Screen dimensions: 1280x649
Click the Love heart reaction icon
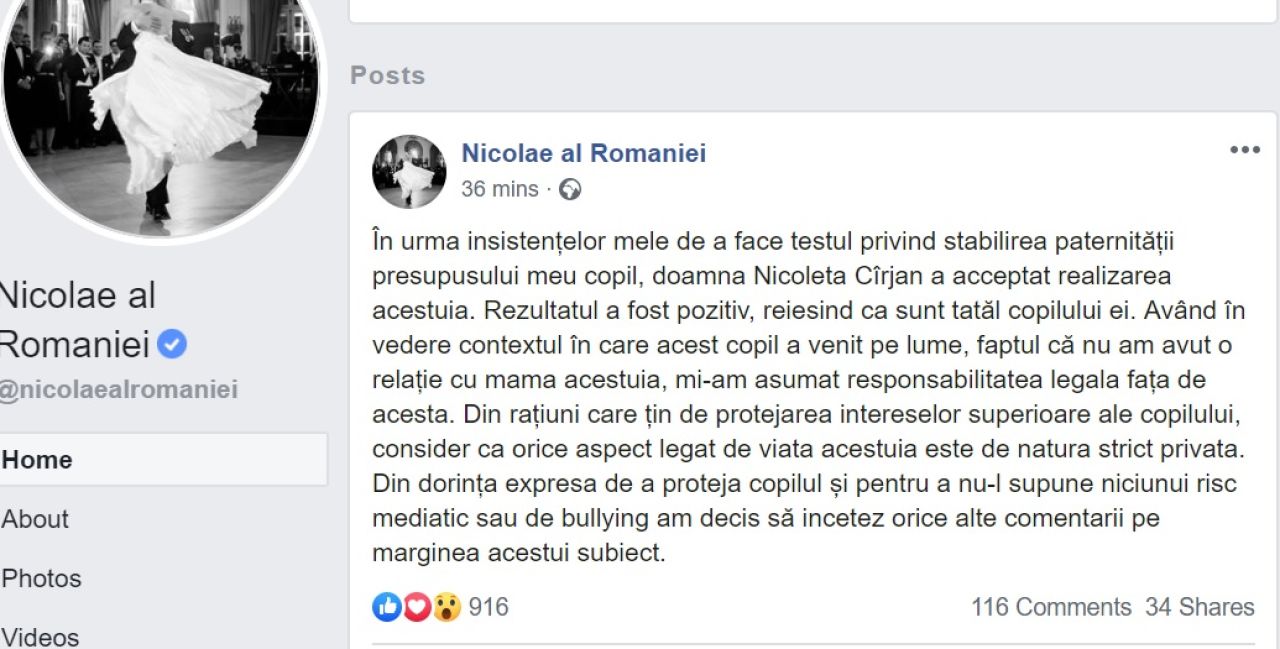(416, 606)
